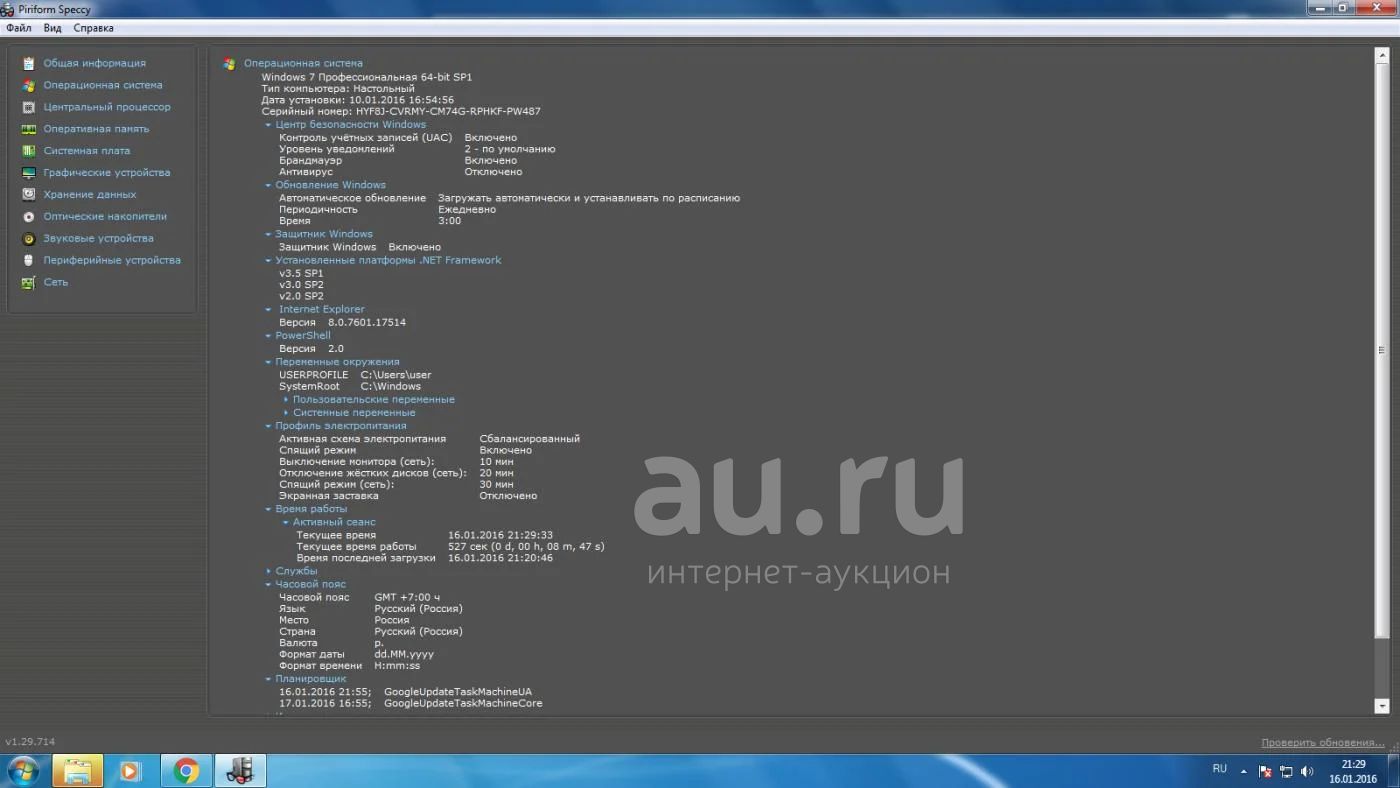Collapse the Время работы section

pos(268,509)
